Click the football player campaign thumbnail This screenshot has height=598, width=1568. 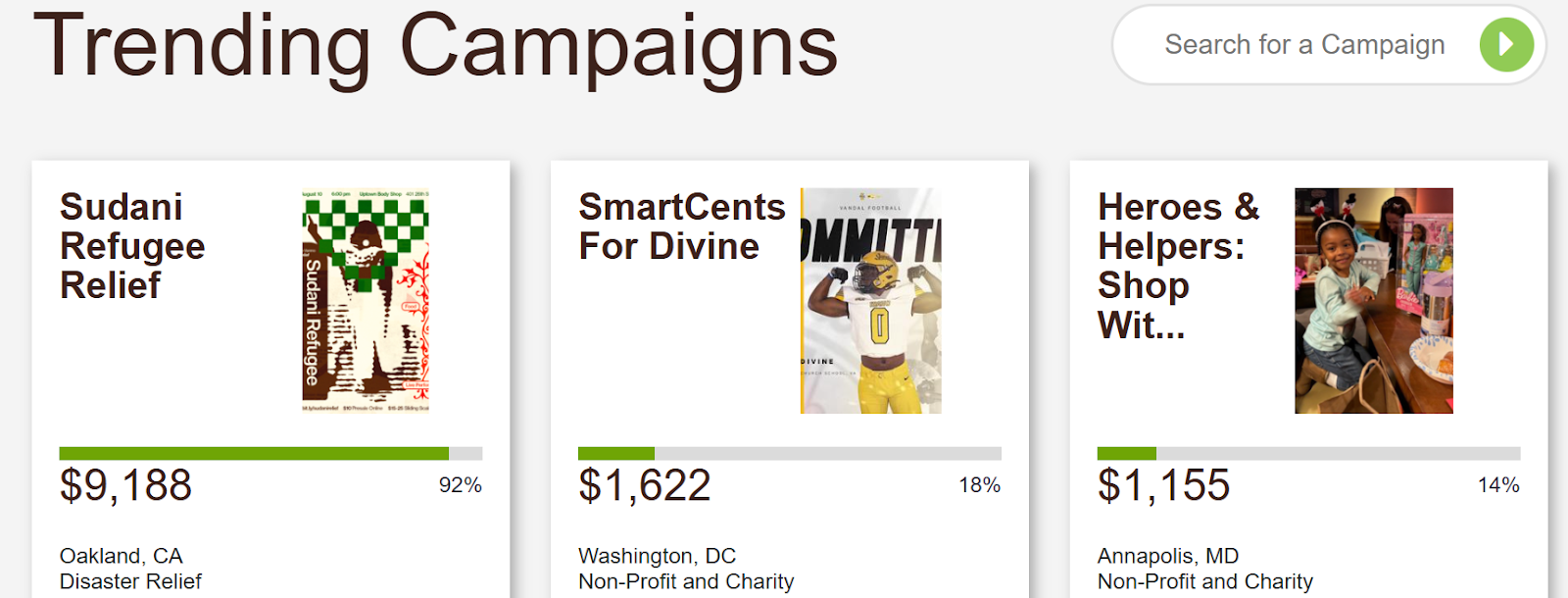pos(870,300)
